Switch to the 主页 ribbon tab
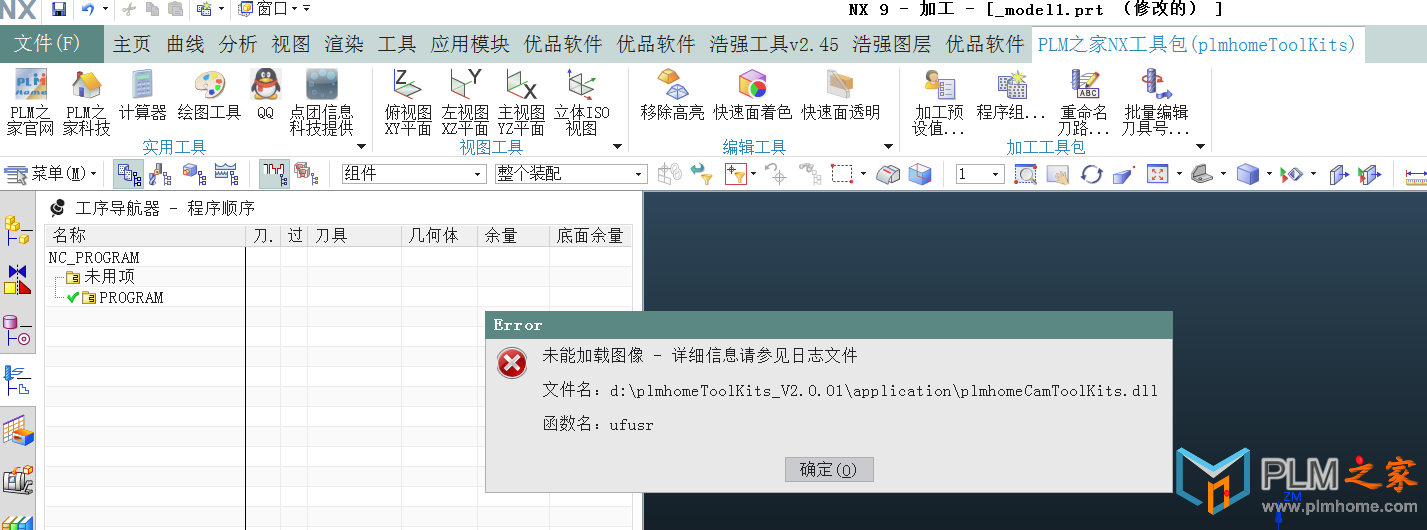 (131, 44)
